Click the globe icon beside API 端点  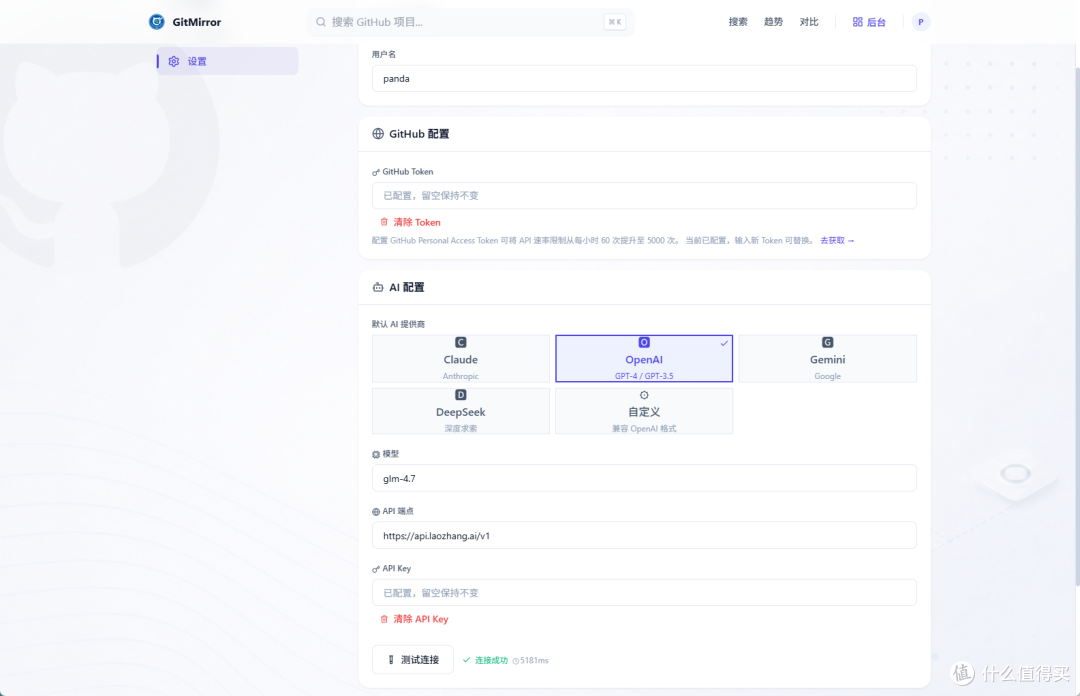point(376,511)
